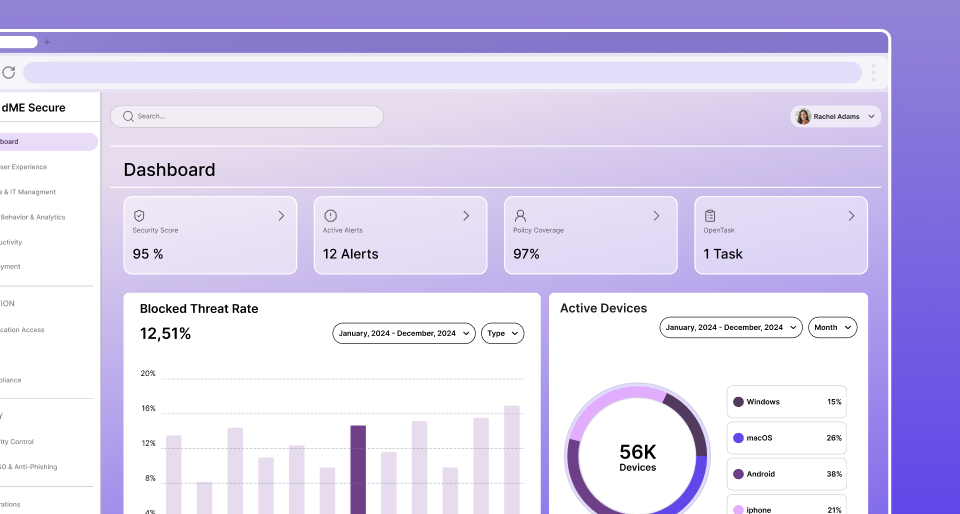This screenshot has height=514, width=960.
Task: Open a new browser tab with plus
Action: point(47,42)
